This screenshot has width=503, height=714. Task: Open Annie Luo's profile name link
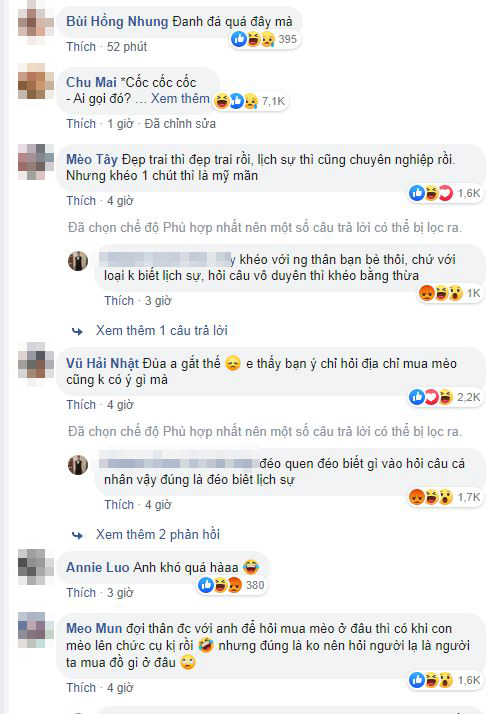coord(98,567)
